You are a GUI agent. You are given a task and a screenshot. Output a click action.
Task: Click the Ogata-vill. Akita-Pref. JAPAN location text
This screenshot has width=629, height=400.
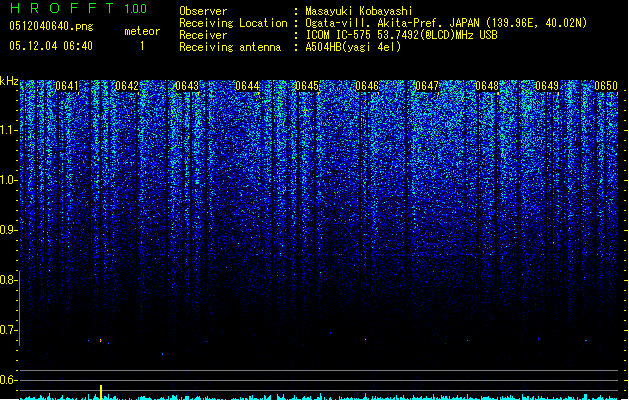point(446,23)
